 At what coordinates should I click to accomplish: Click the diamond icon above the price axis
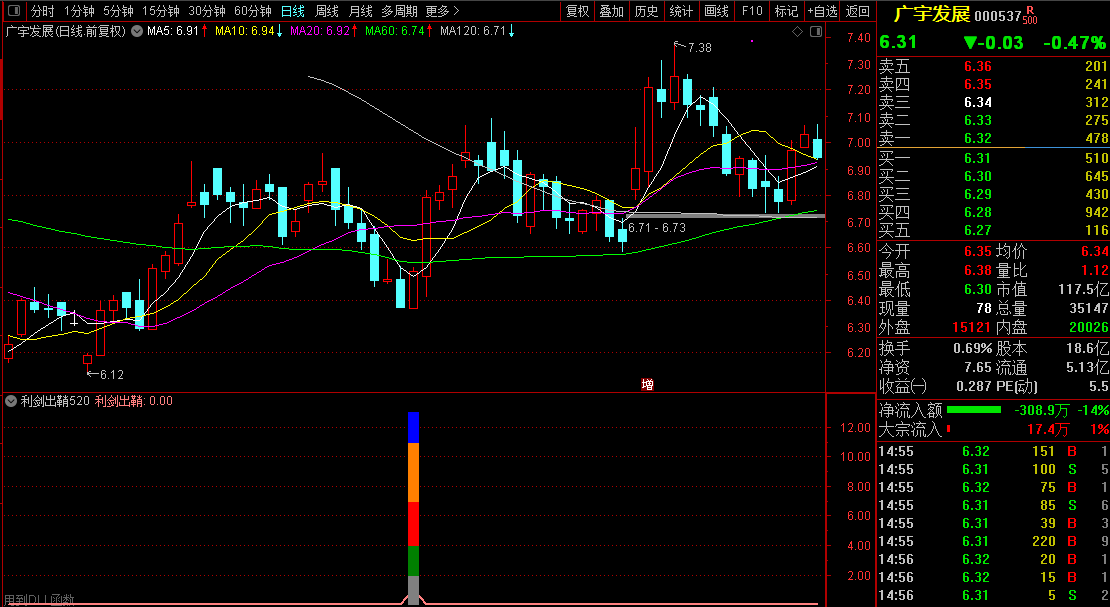[797, 32]
